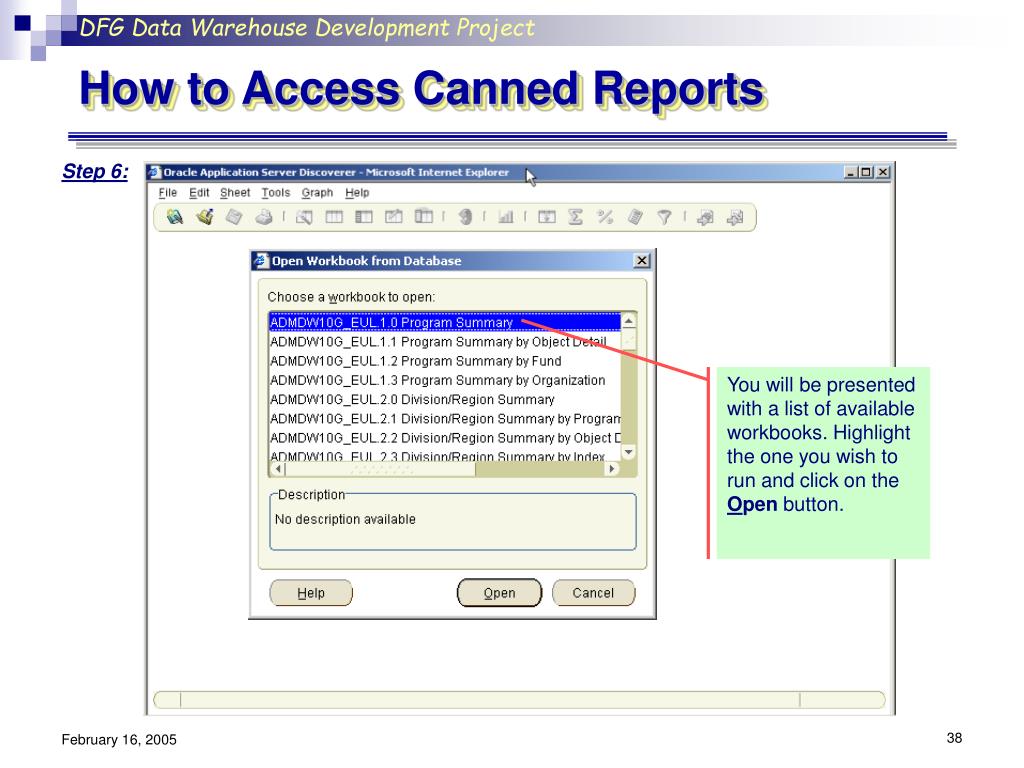Image resolution: width=1024 pixels, height=768 pixels.
Task: Click the Open button
Action: [500, 592]
